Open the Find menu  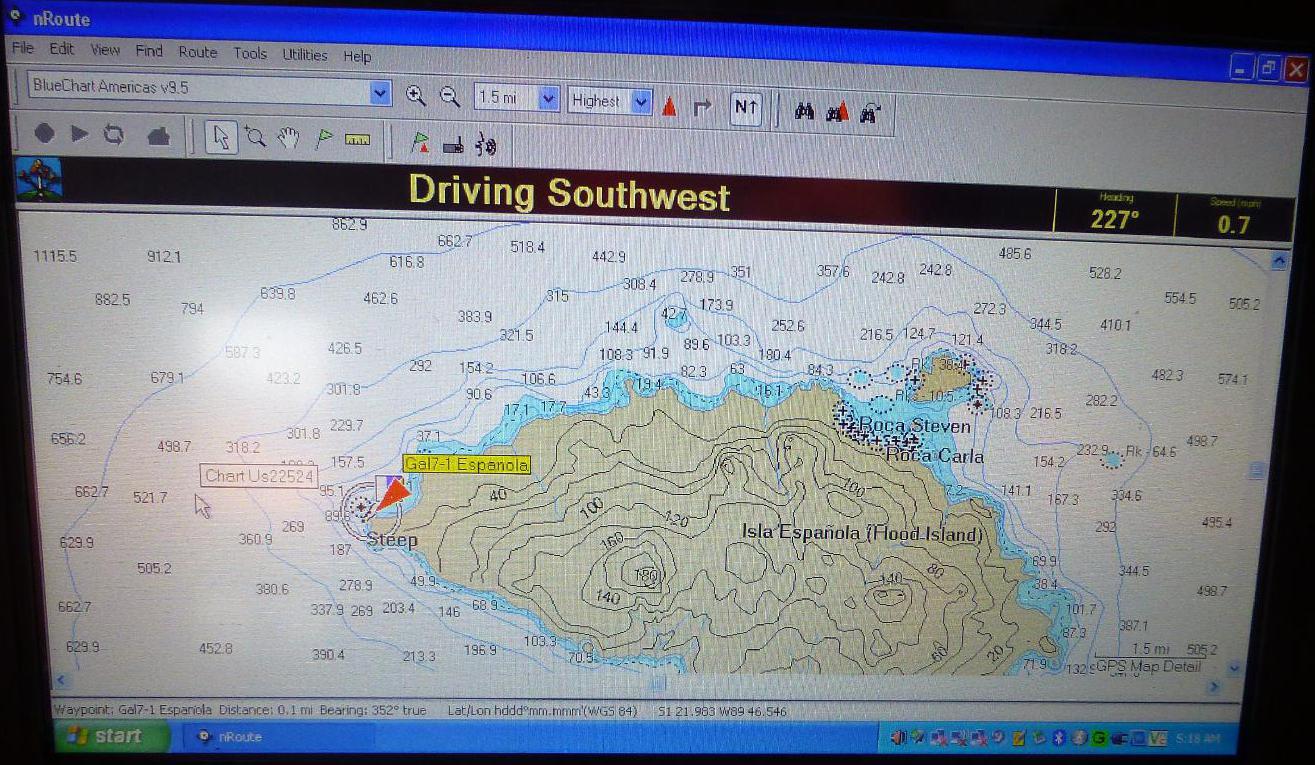coord(149,51)
